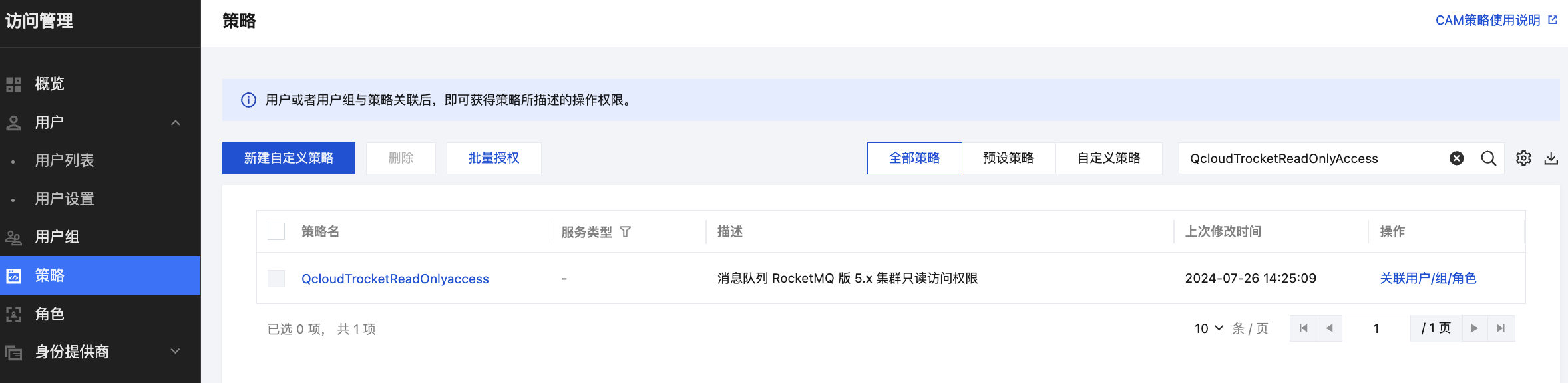Open 用户组 in the sidebar
This screenshot has width=1568, height=383.
tap(100, 237)
